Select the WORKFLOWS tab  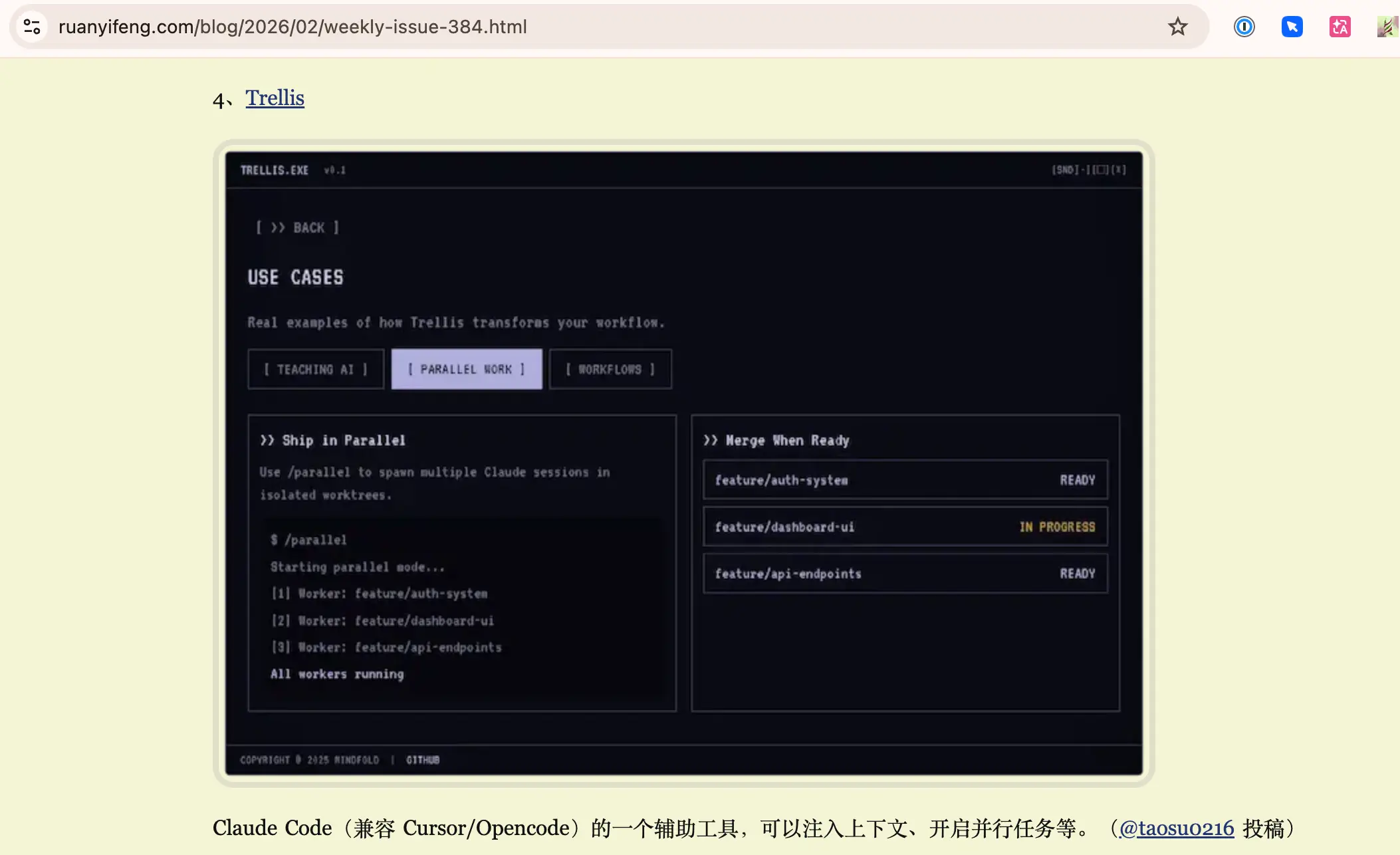(610, 369)
